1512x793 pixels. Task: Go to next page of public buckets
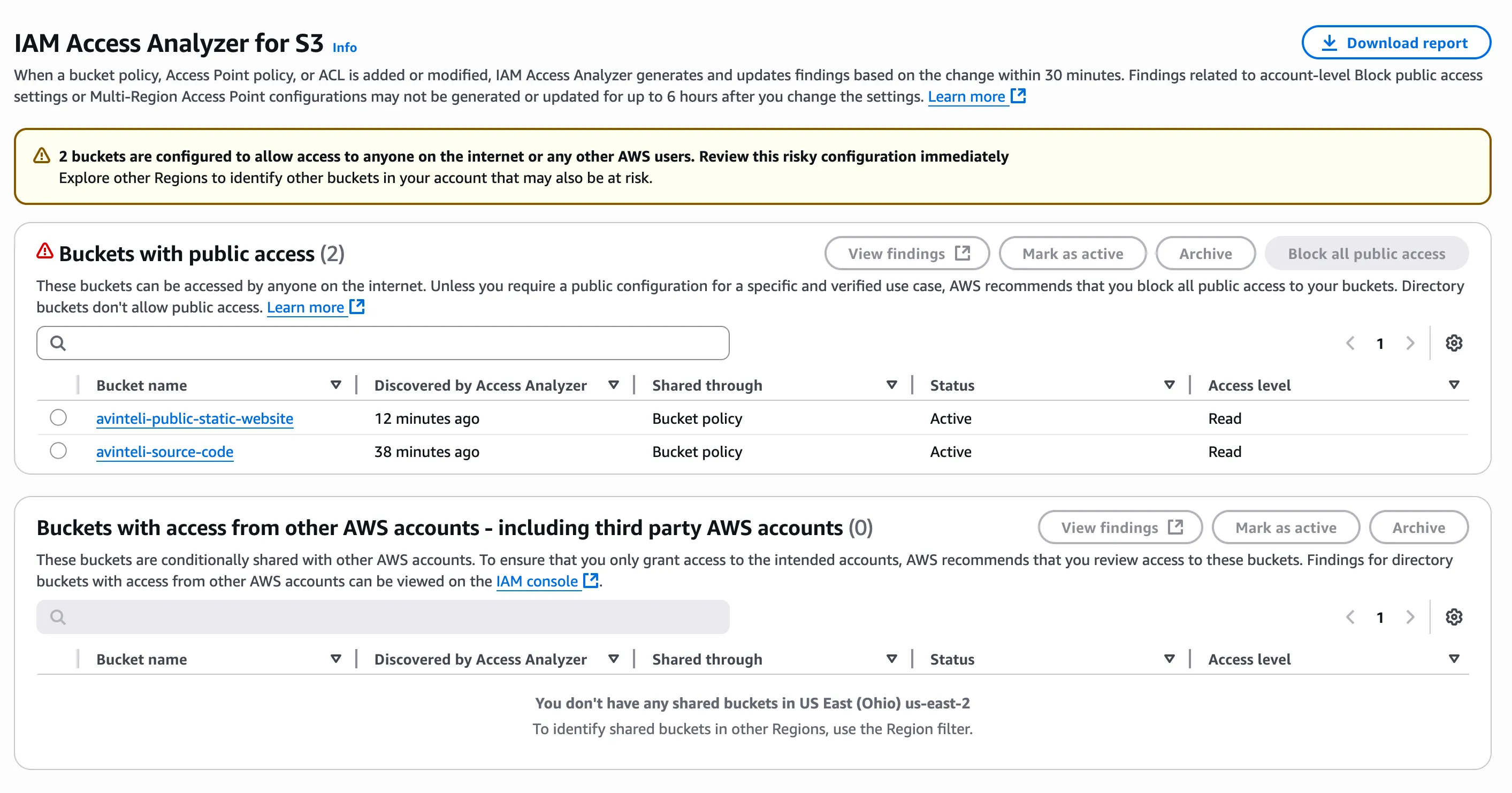(x=1410, y=344)
